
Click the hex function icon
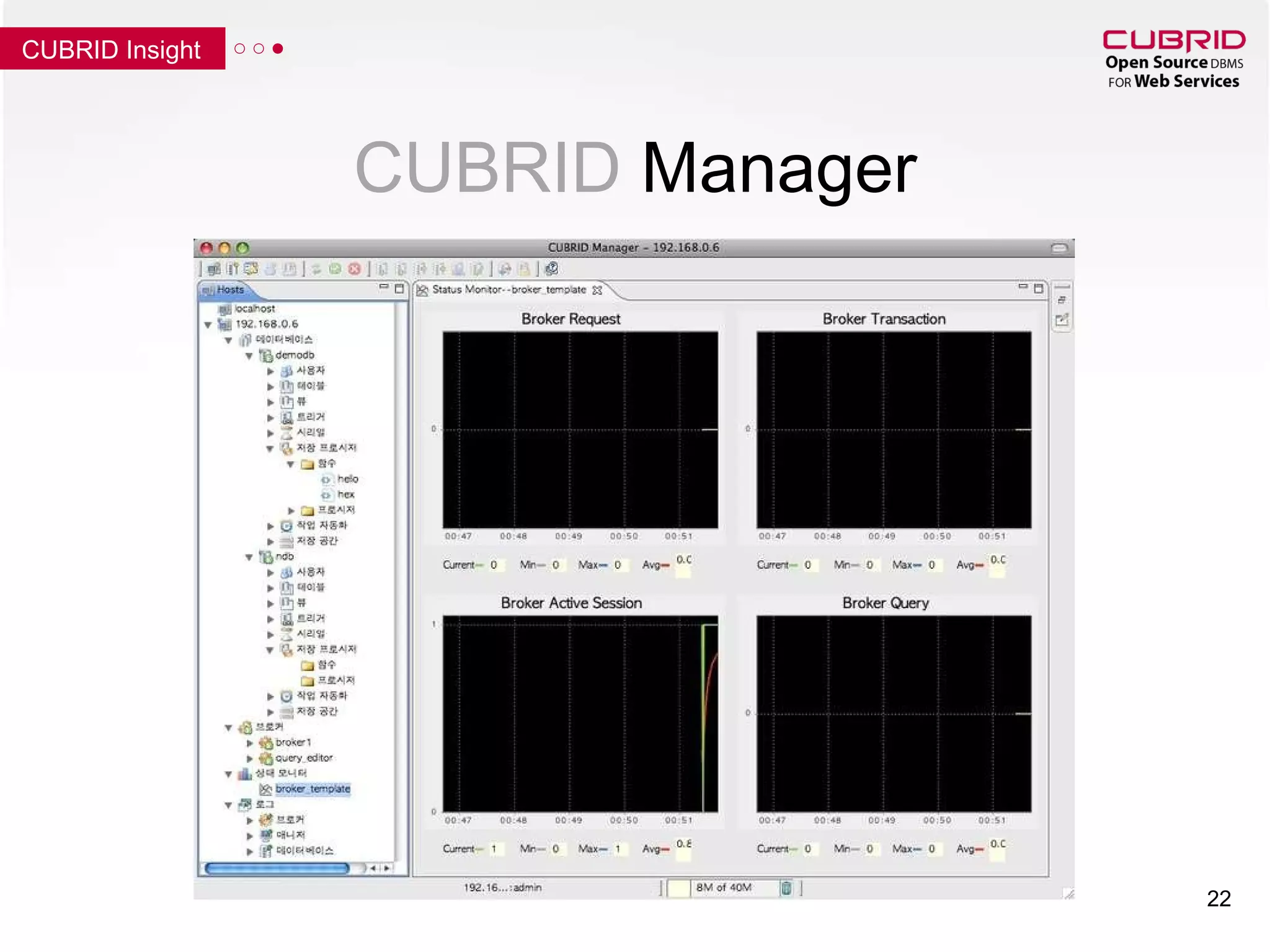pos(327,495)
